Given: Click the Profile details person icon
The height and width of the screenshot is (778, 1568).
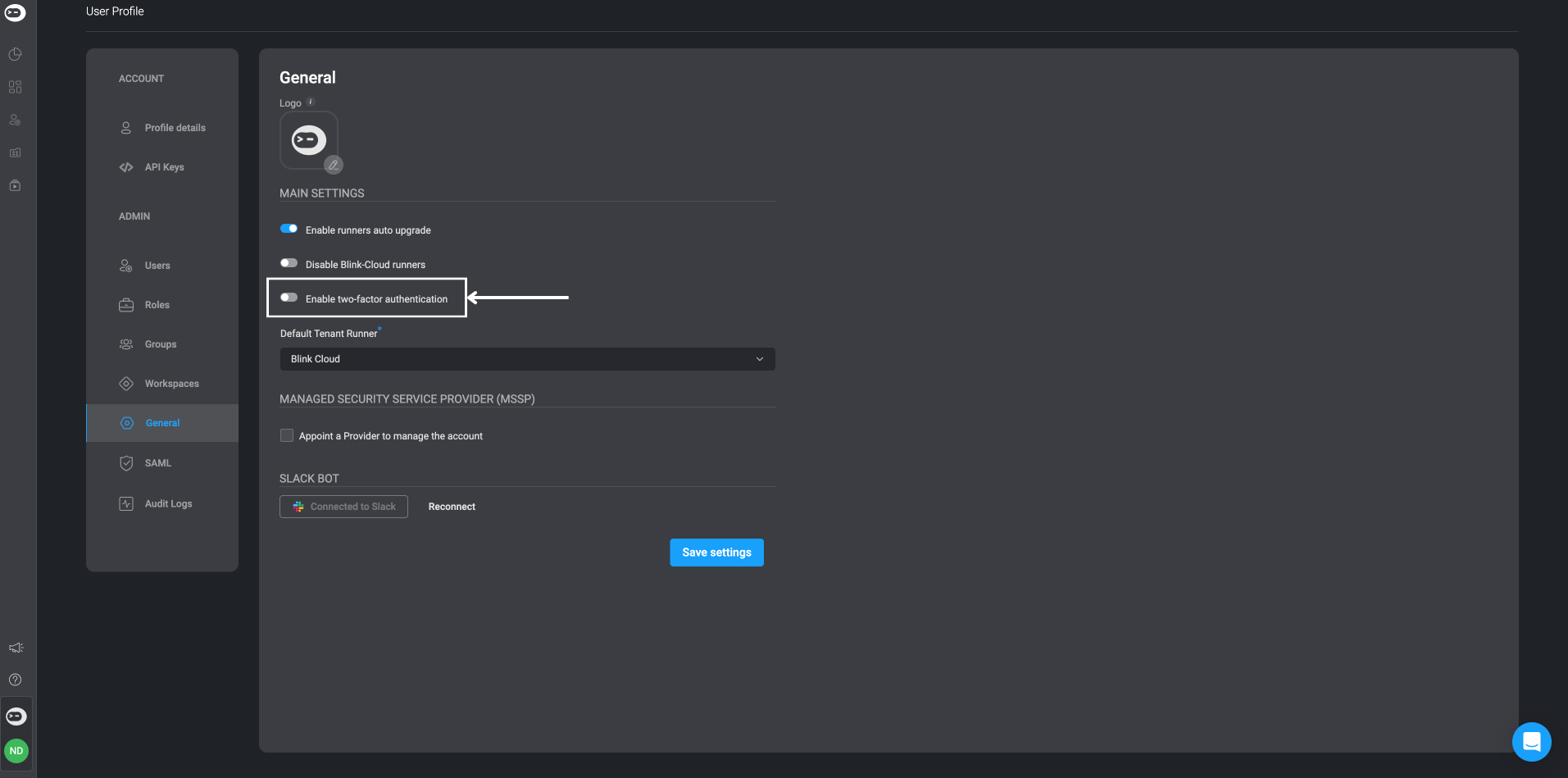Looking at the screenshot, I should pos(126,128).
